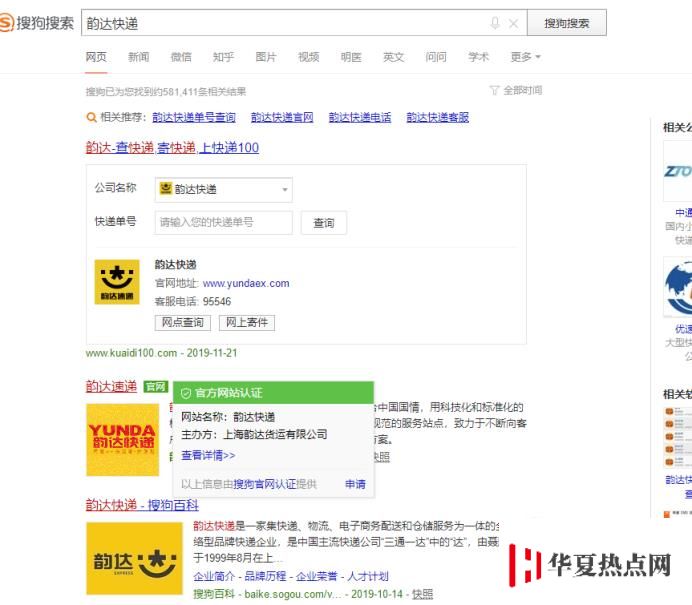
Task: Click the 查询 button
Action: [x=323, y=223]
